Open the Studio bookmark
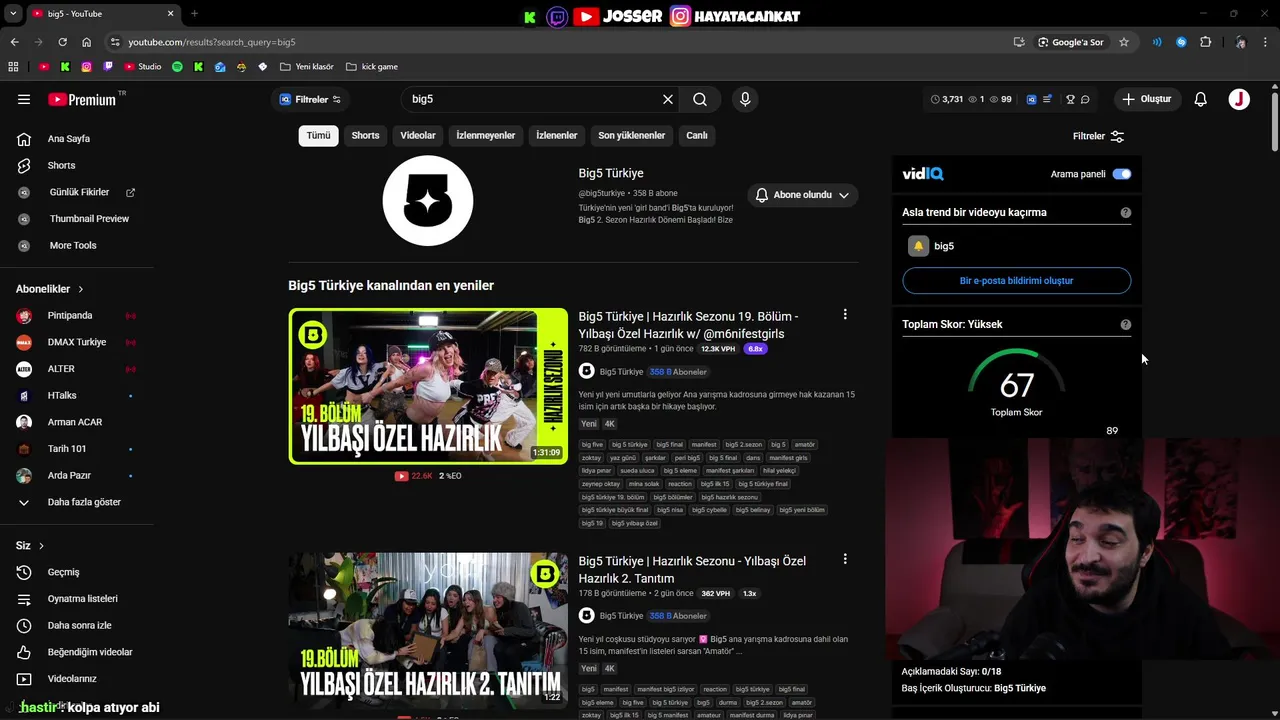Image resolution: width=1280 pixels, height=720 pixels. [x=142, y=67]
